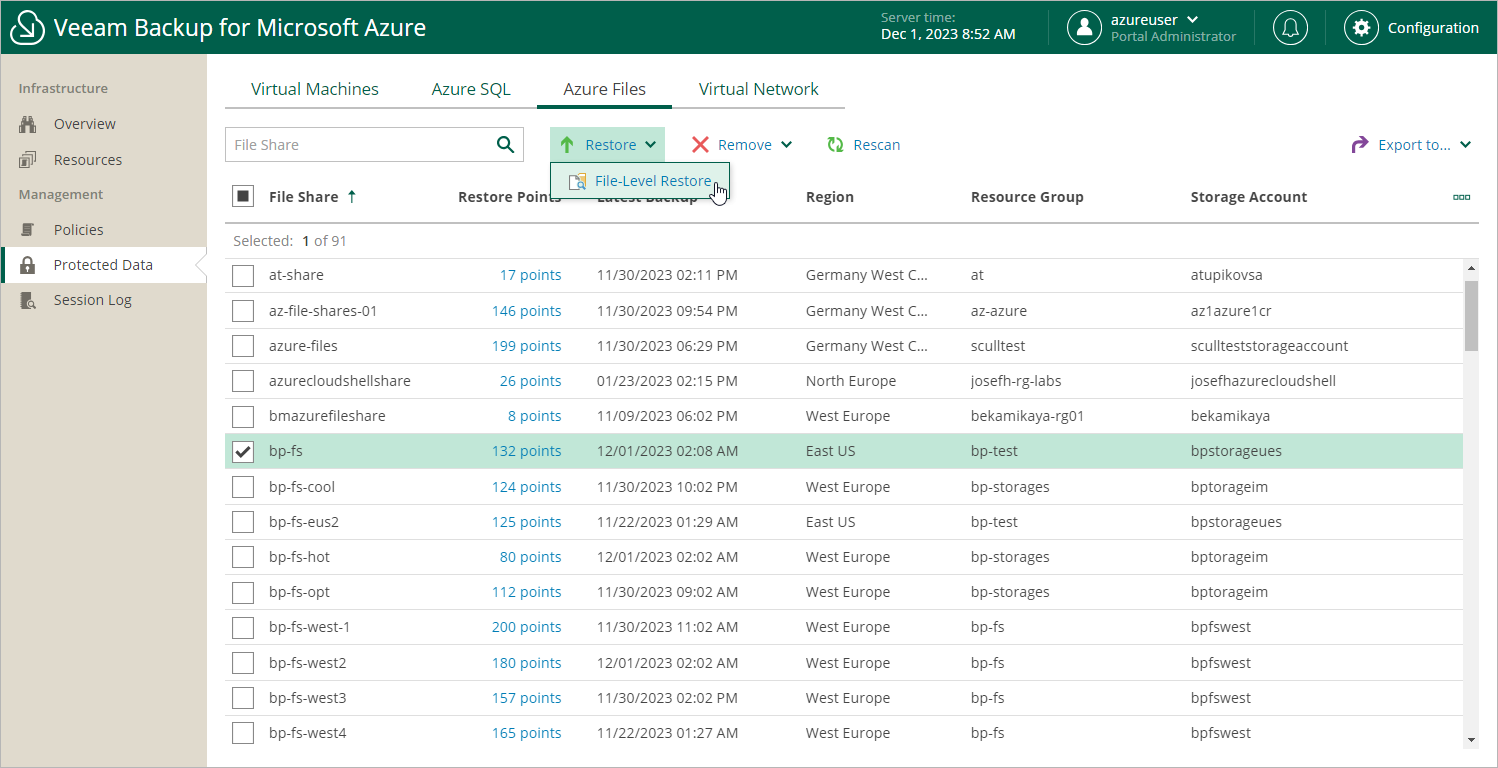
Task: Click the Resources sidebar icon
Action: click(x=28, y=160)
